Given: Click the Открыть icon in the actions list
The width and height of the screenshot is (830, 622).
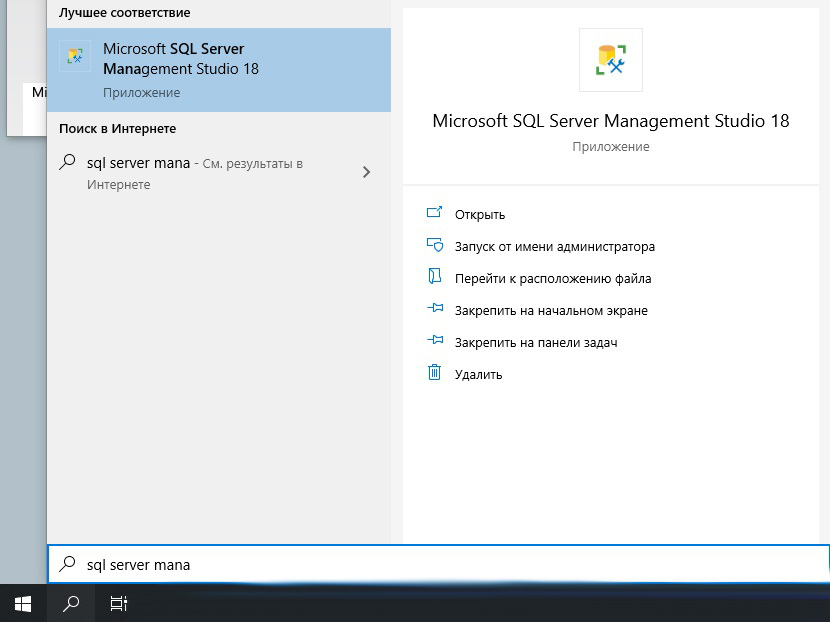Looking at the screenshot, I should [434, 213].
